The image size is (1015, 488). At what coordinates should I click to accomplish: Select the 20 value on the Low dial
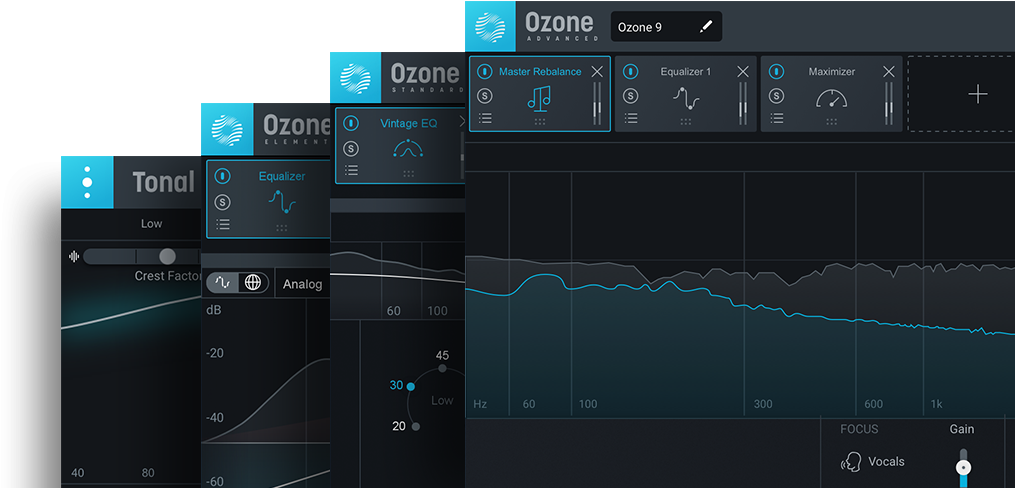click(x=399, y=426)
